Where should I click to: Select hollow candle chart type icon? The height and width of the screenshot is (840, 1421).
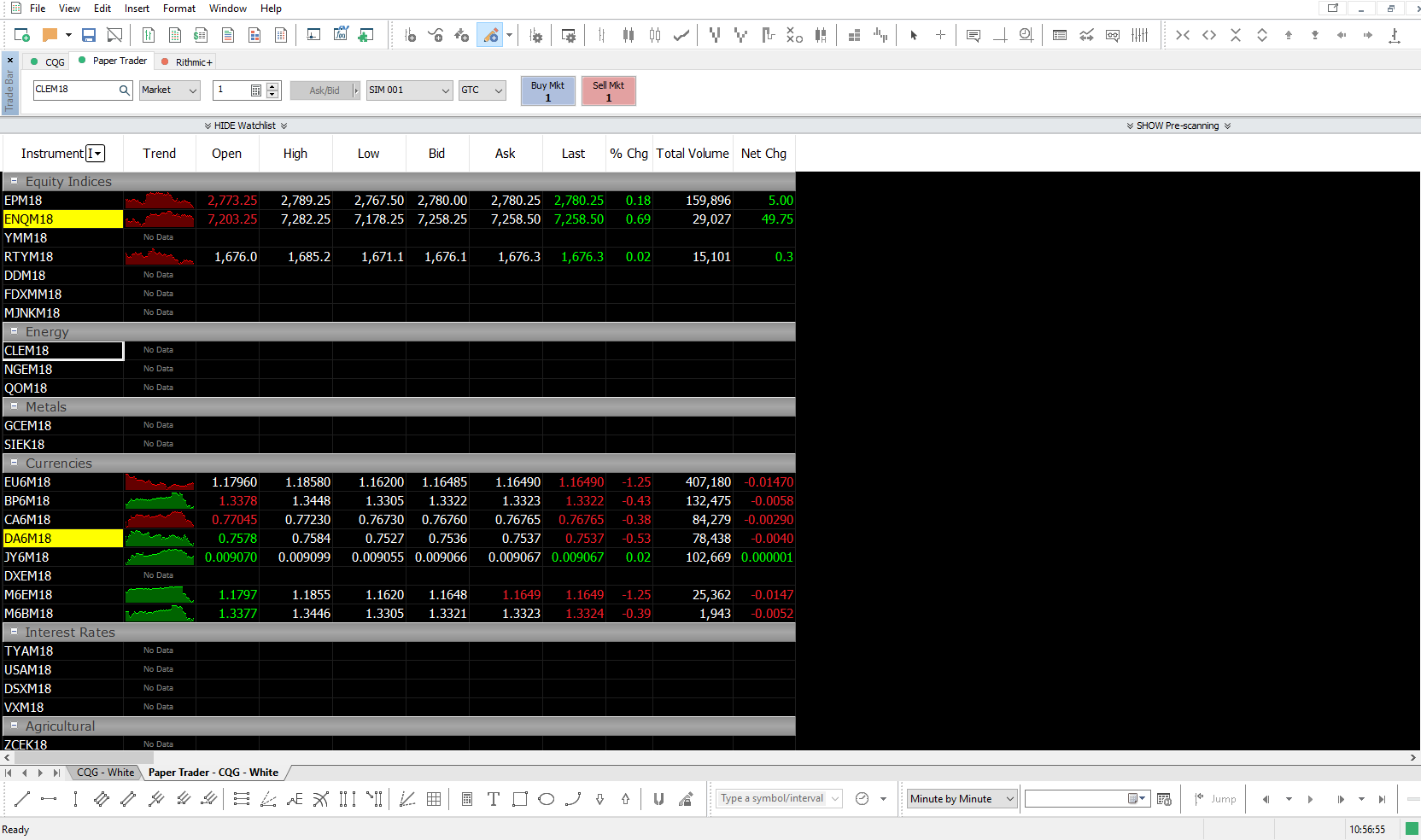tap(655, 35)
